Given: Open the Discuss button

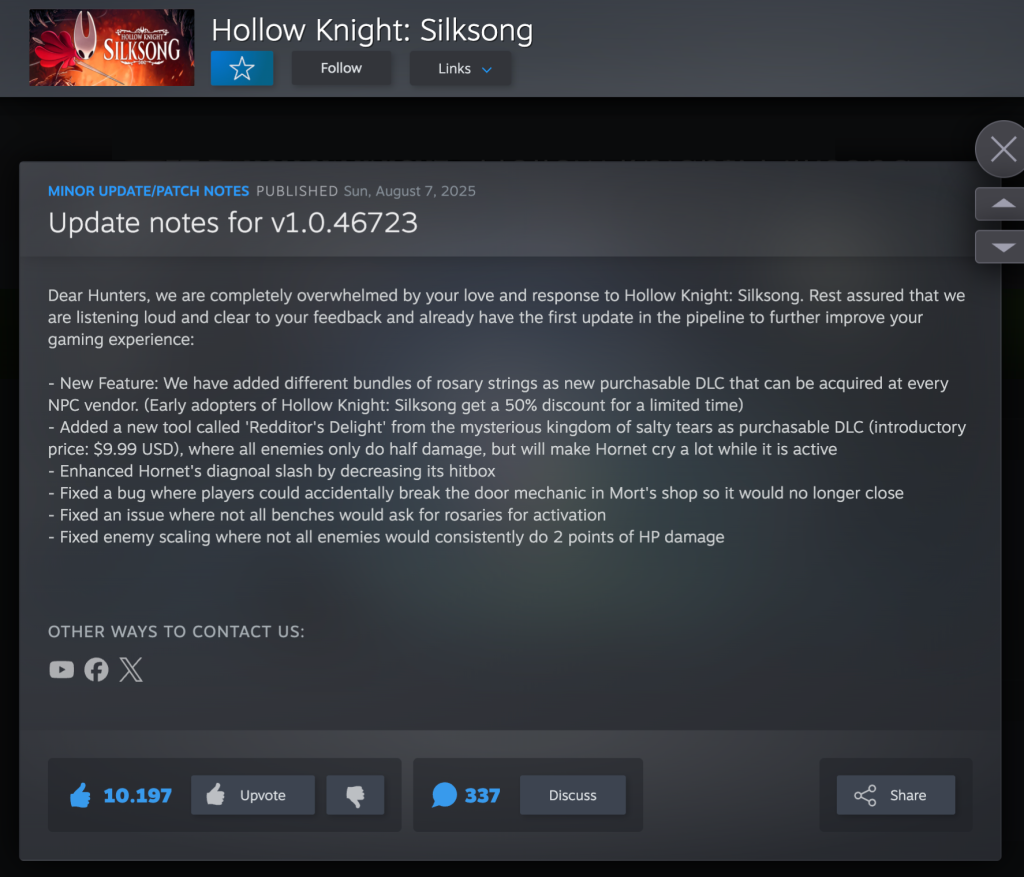Looking at the screenshot, I should click(573, 795).
